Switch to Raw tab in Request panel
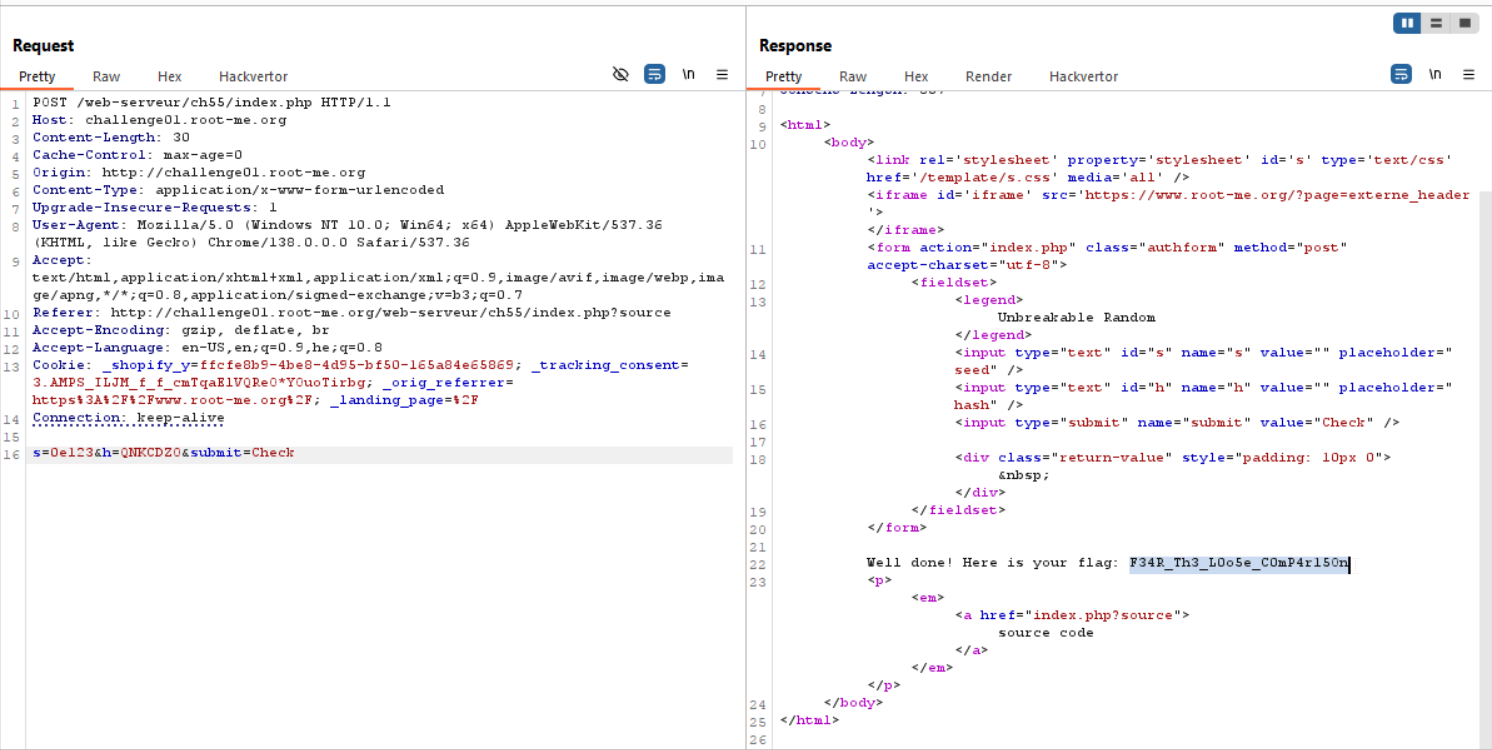Screen dimensions: 1492x750 coord(106,76)
